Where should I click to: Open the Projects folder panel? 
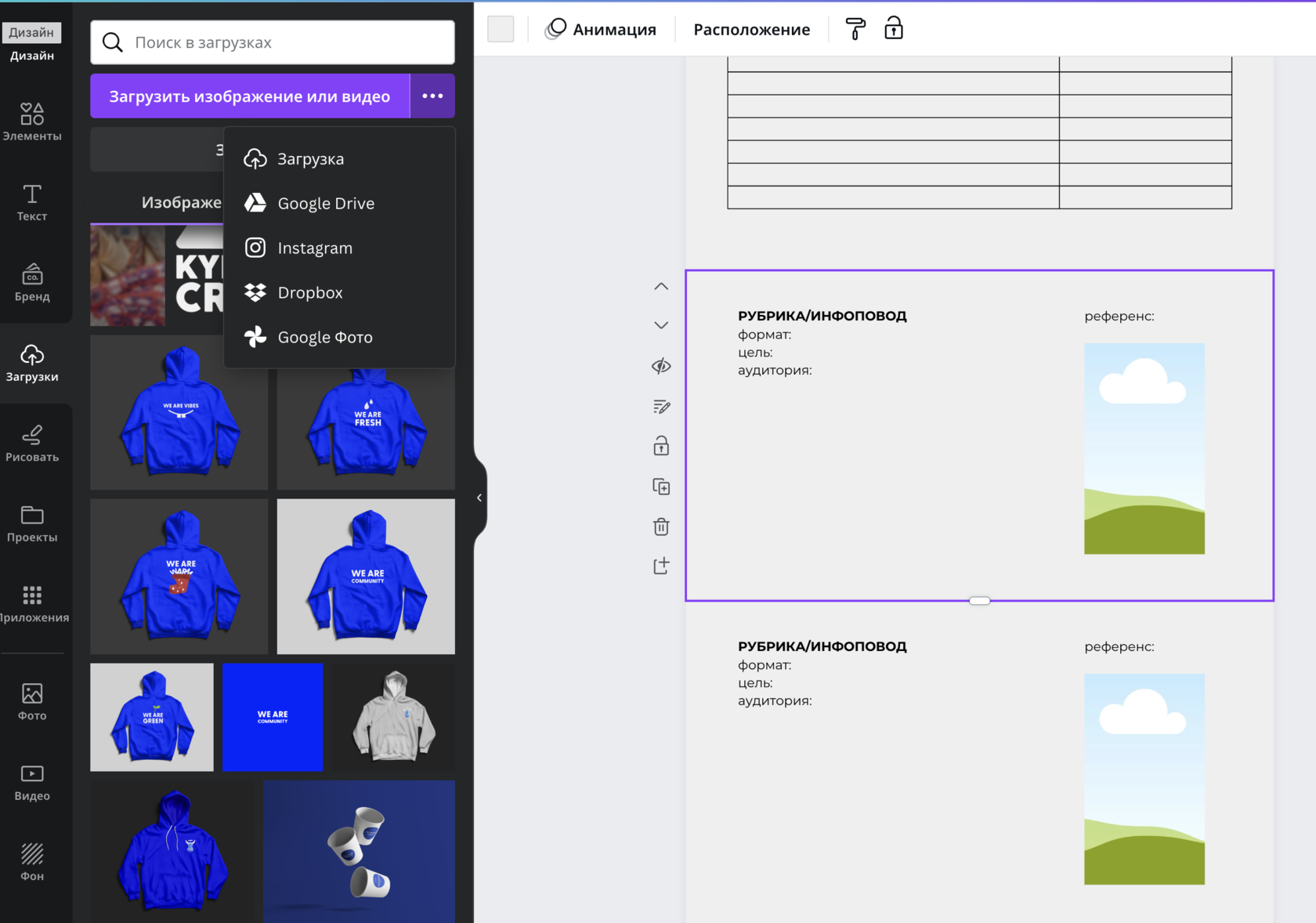[x=32, y=523]
